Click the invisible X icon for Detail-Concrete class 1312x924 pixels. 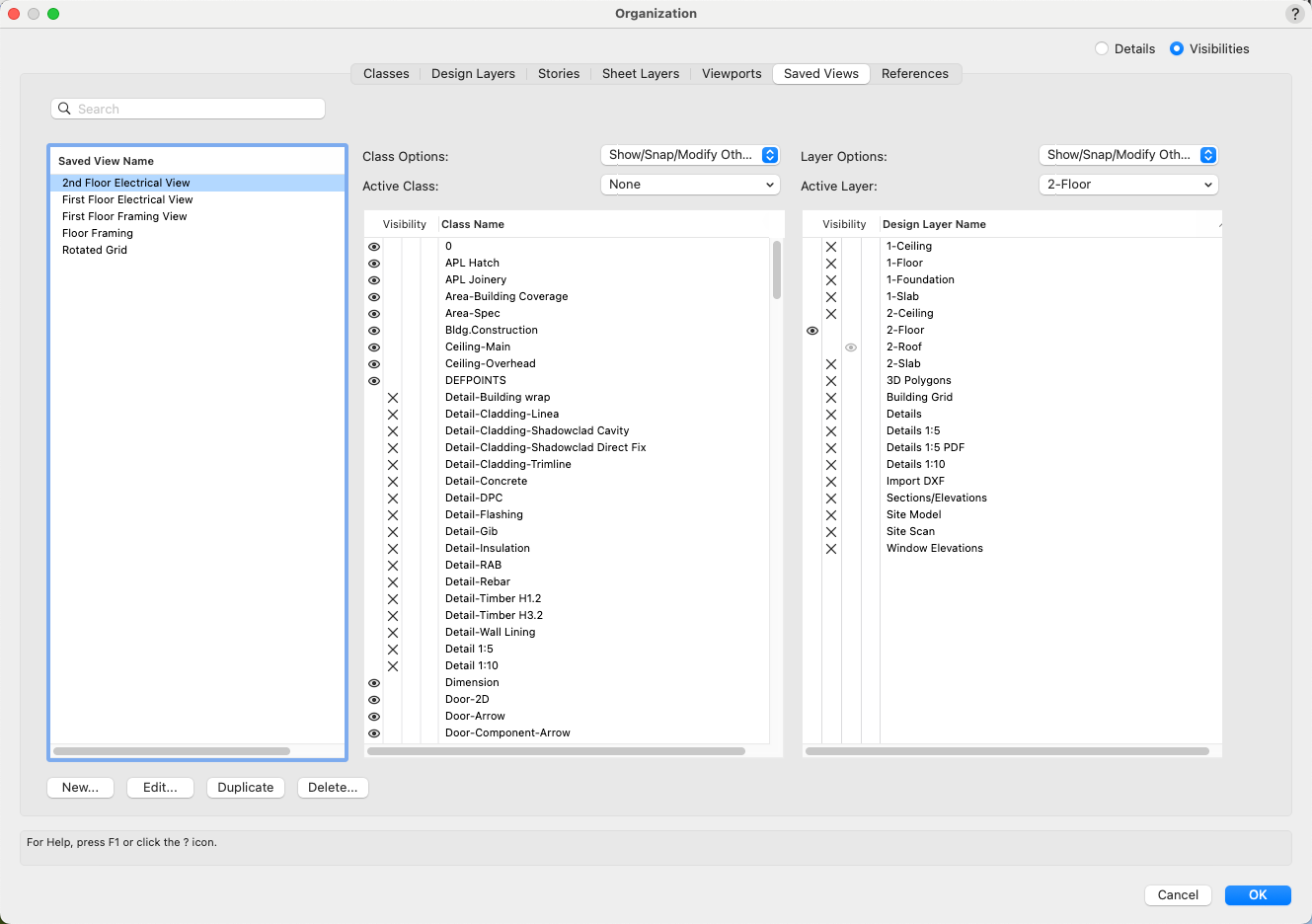[393, 482]
